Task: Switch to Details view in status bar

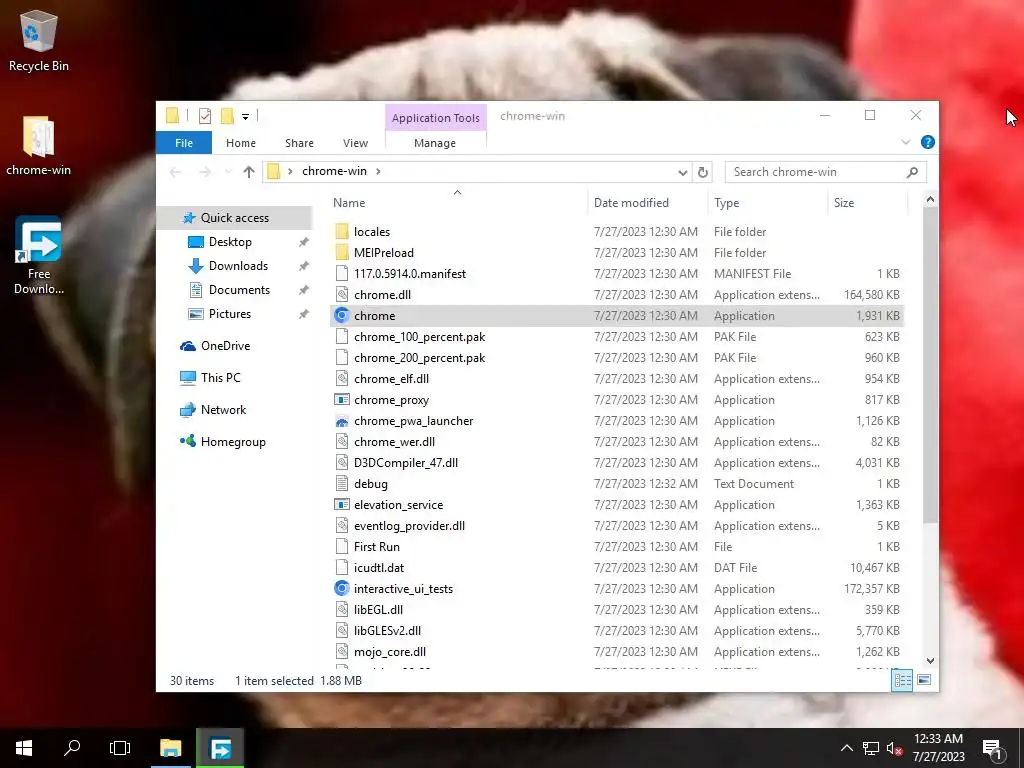Action: 902,680
